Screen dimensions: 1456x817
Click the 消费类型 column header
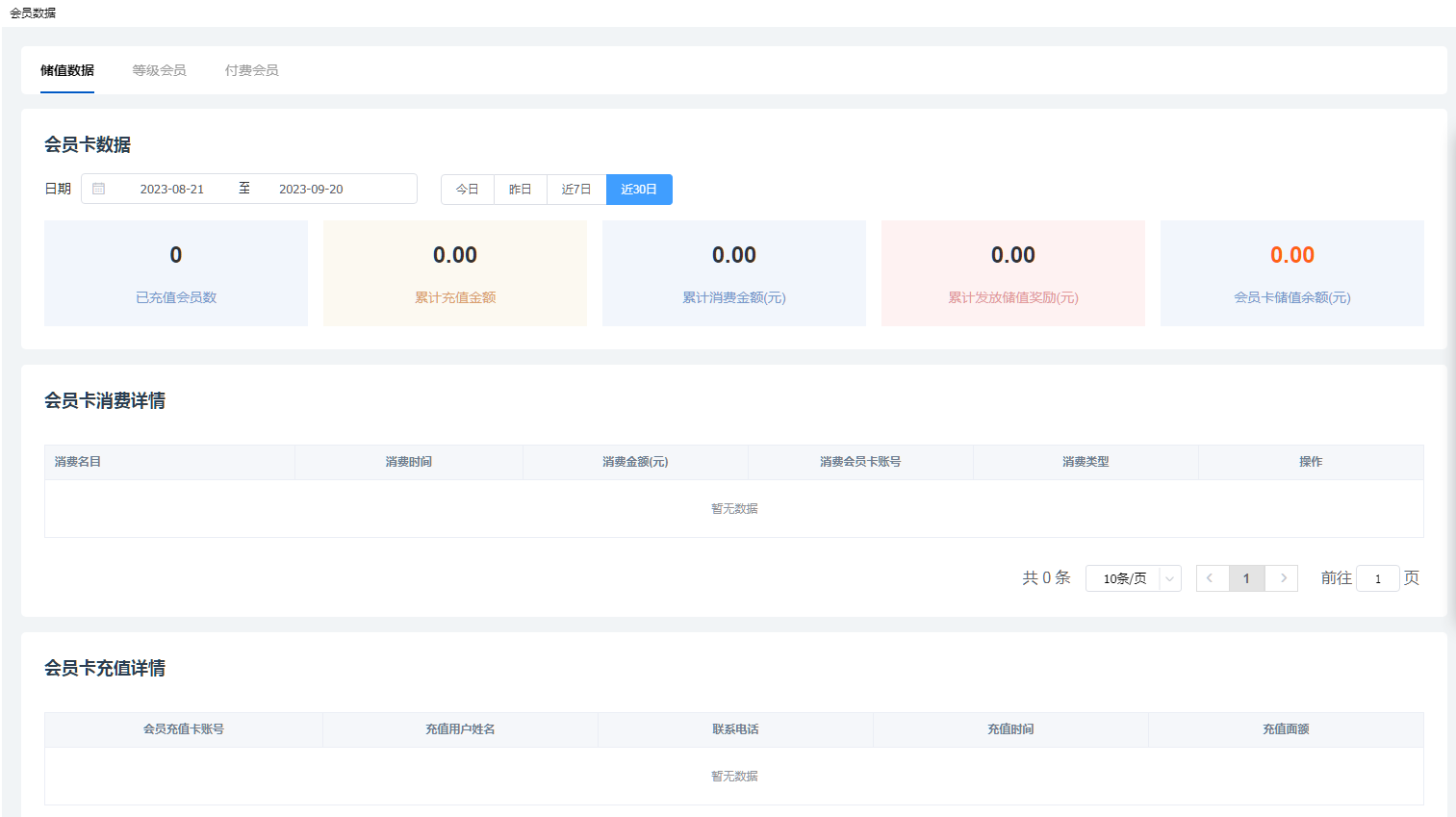tap(1086, 462)
